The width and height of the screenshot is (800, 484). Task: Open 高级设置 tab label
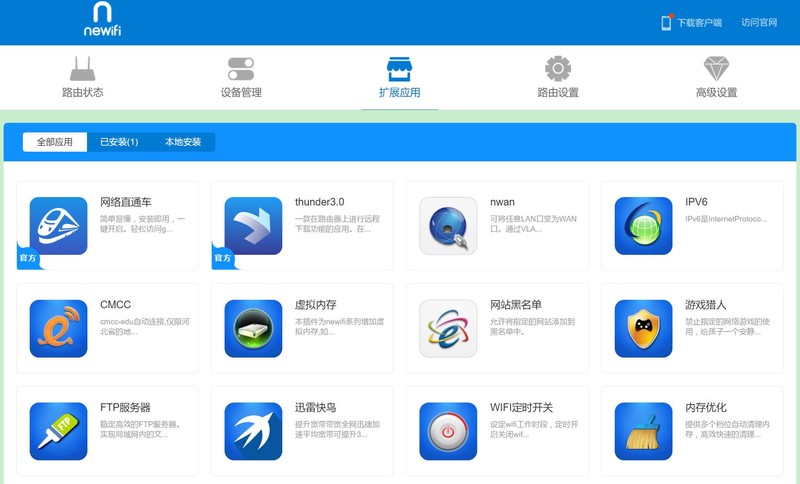(716, 92)
